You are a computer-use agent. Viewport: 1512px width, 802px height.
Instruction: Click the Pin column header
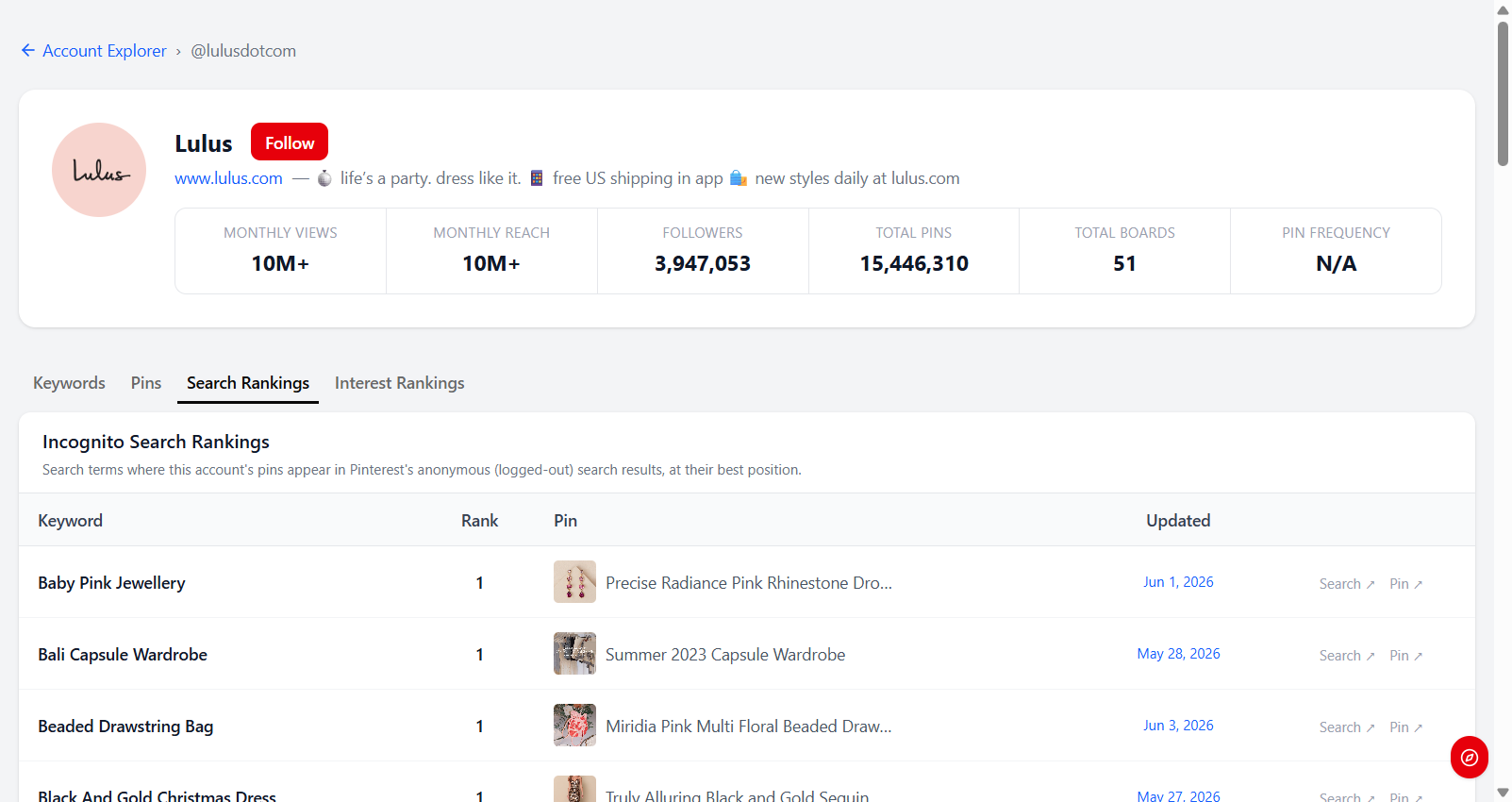pos(565,521)
